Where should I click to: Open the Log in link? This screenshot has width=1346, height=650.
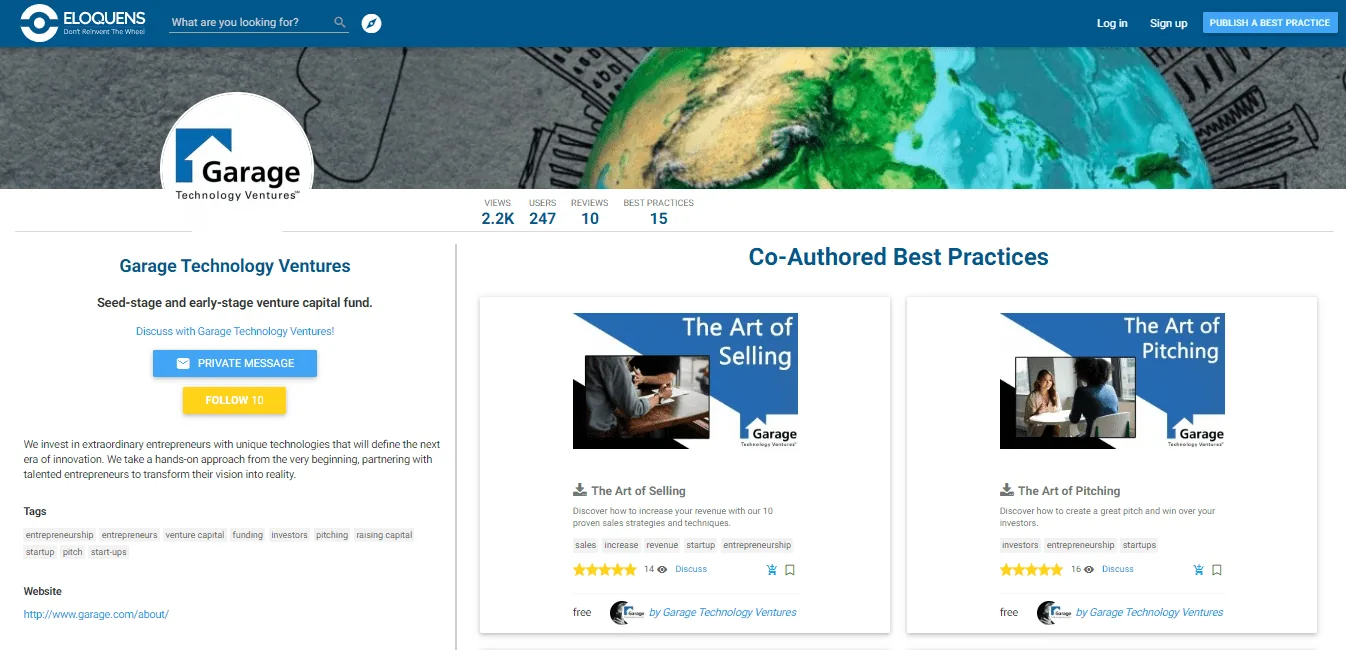[x=1112, y=23]
